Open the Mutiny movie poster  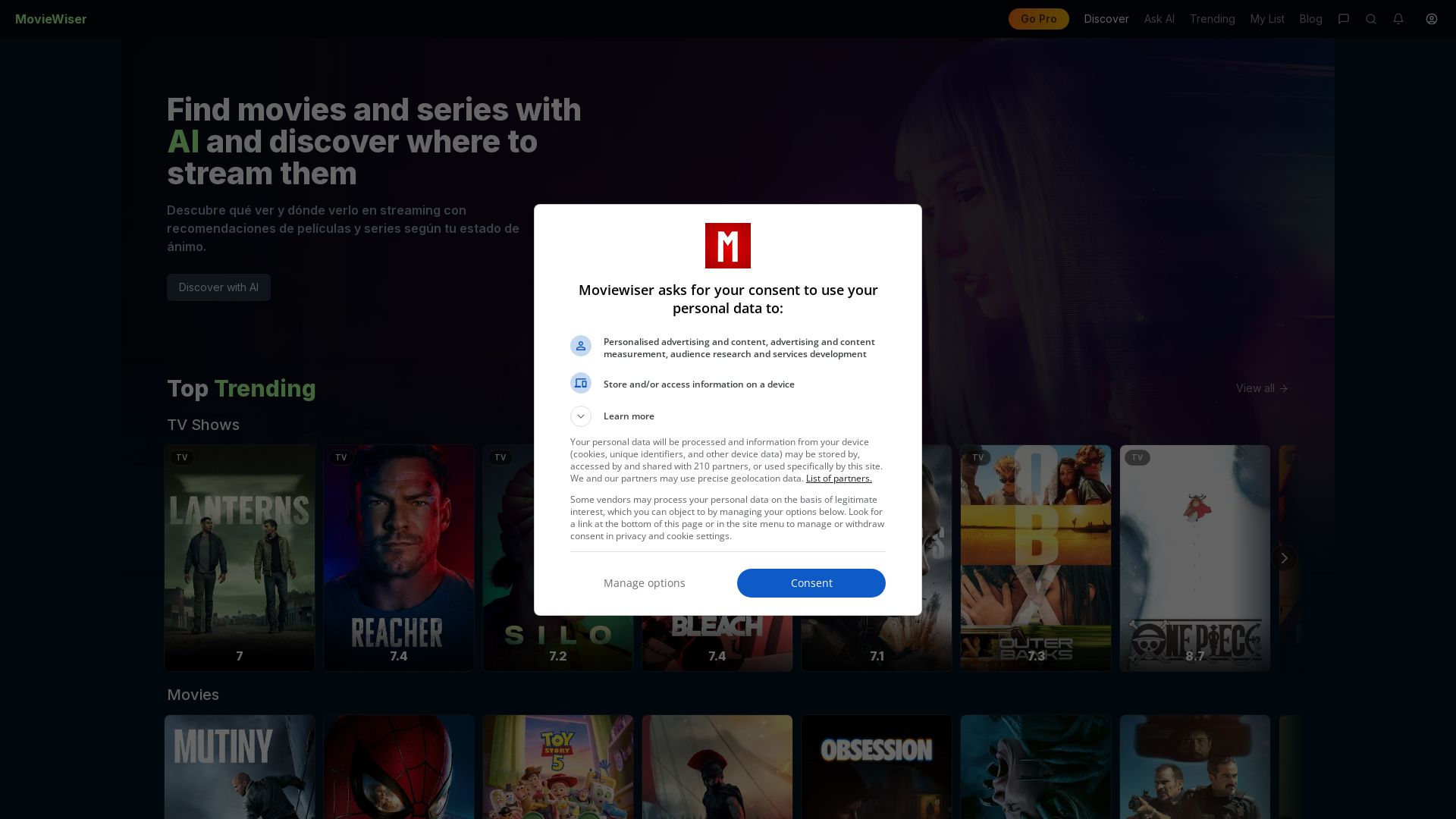(240, 767)
